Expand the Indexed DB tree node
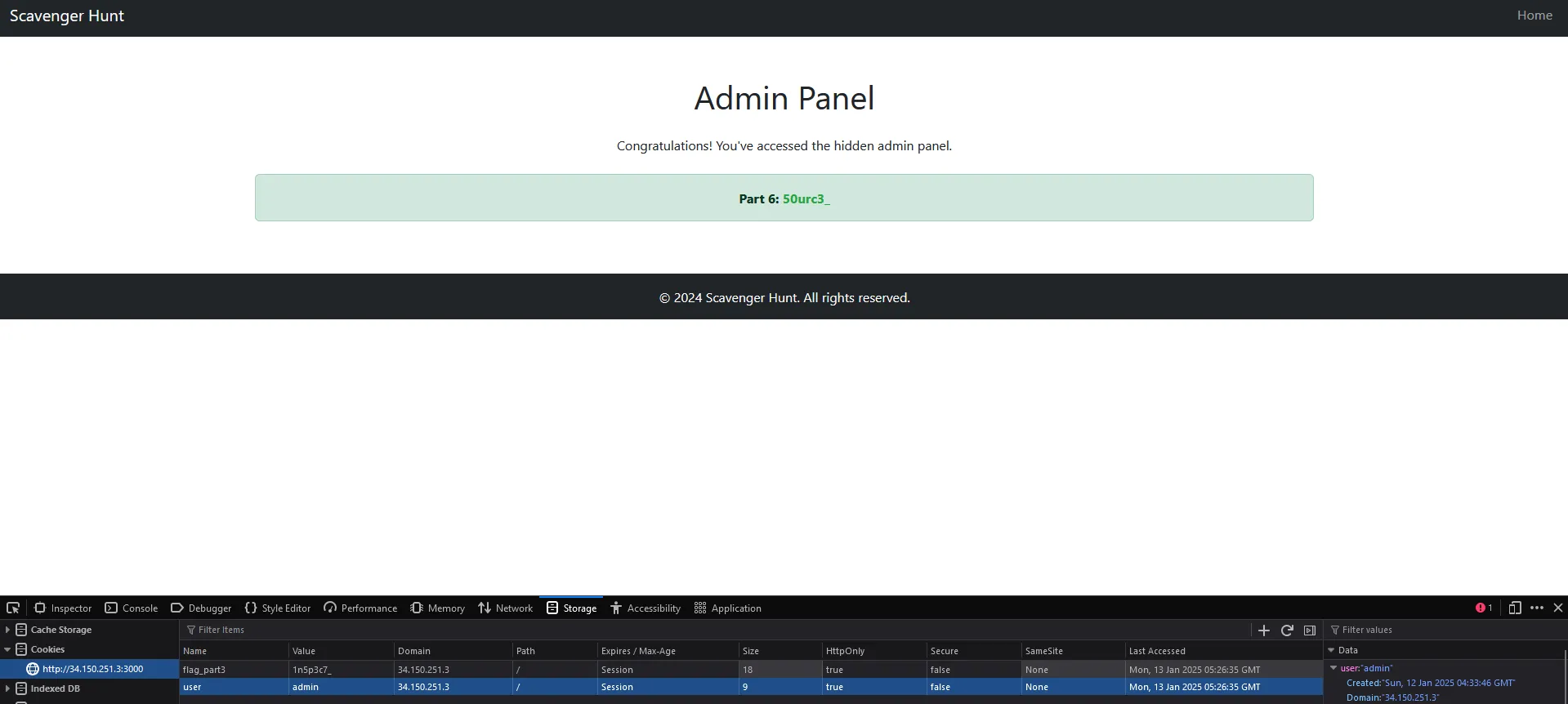This screenshot has width=1568, height=704. pyautogui.click(x=7, y=688)
